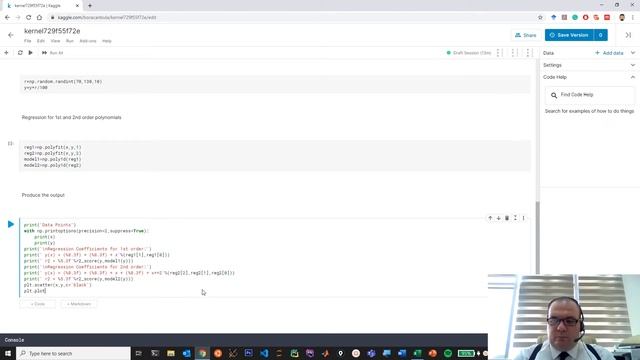Click the kernel729f55f72e notebook title

click(52, 31)
